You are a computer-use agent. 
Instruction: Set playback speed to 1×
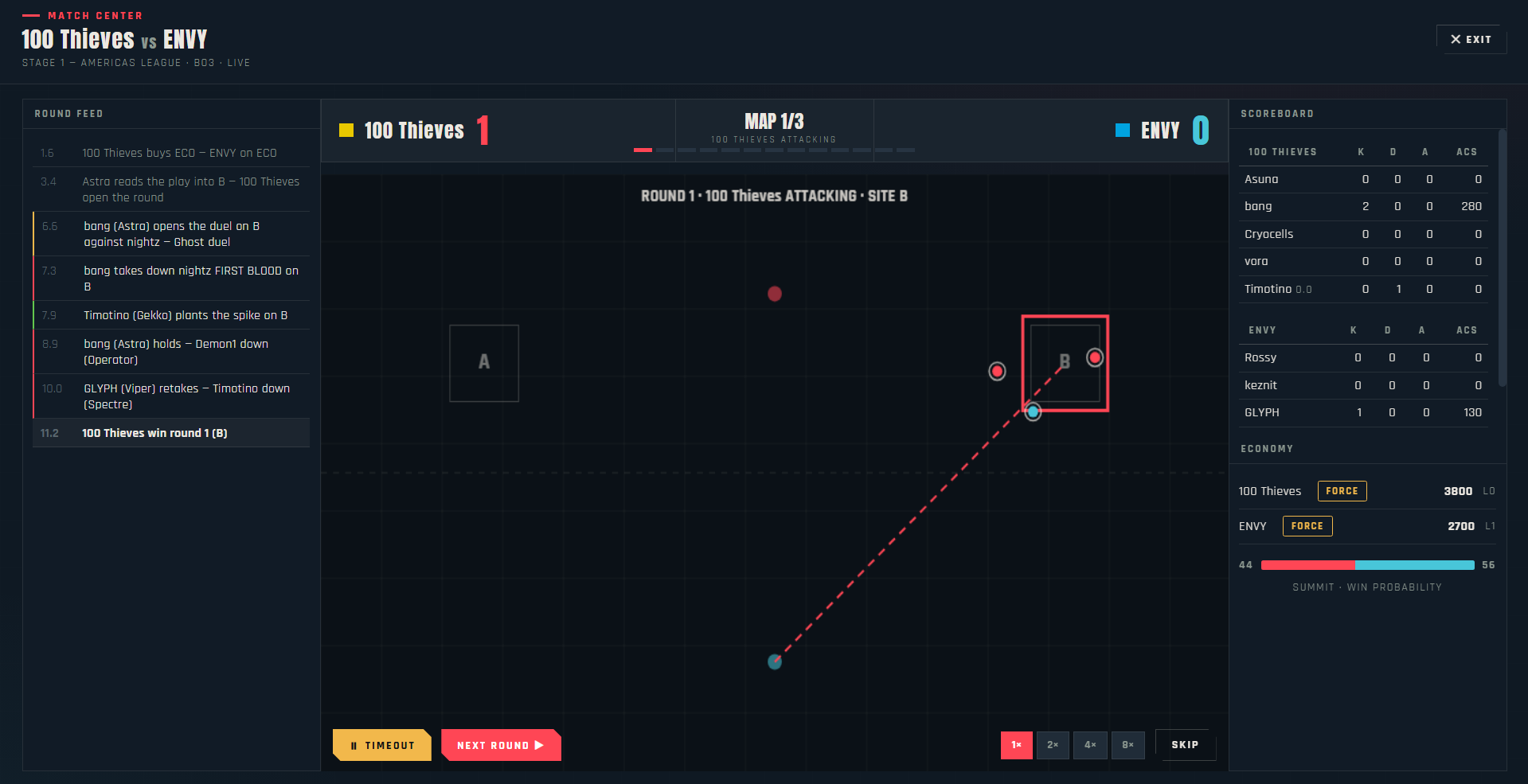1017,745
